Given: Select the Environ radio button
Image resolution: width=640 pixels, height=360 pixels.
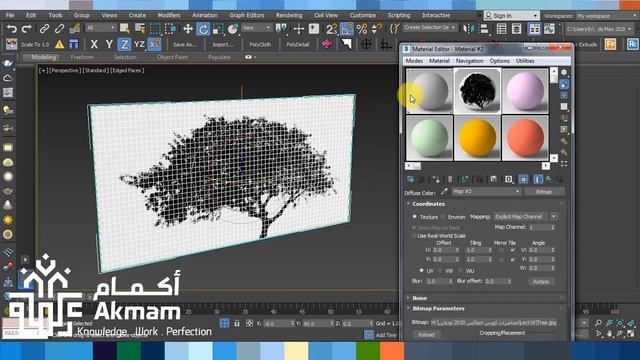Looking at the screenshot, I should coord(443,217).
